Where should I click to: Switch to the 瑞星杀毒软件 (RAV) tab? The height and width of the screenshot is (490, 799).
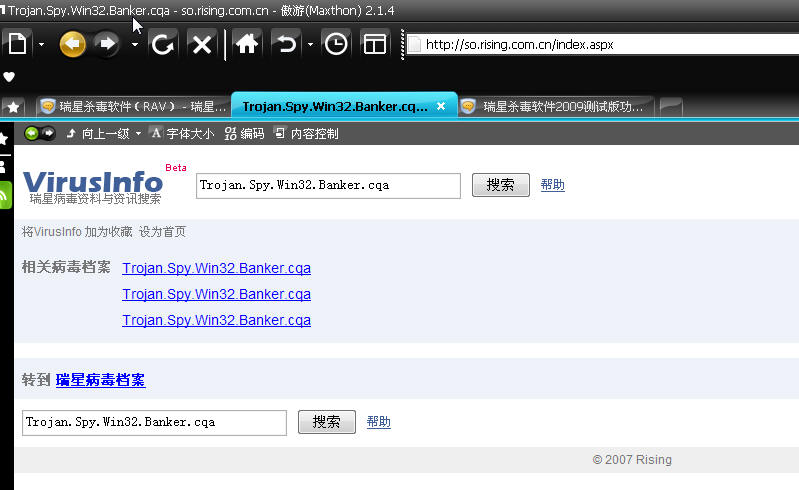click(x=134, y=106)
